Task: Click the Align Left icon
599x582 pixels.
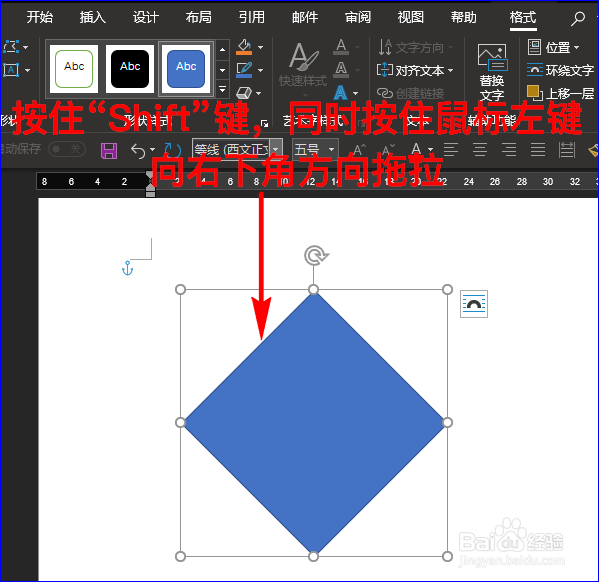Action: click(451, 150)
